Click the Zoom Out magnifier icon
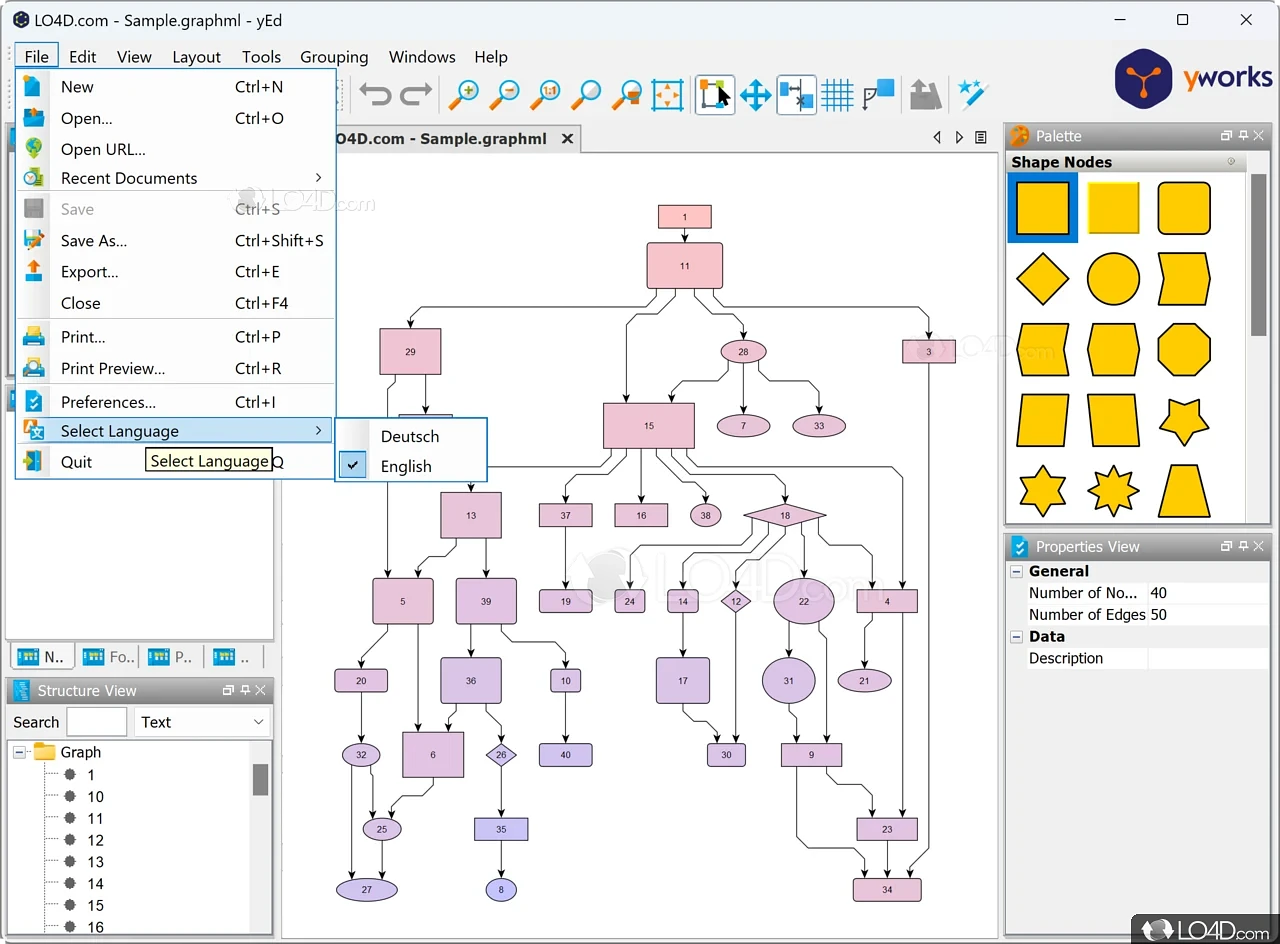Viewport: 1280px width, 944px height. 504,95
